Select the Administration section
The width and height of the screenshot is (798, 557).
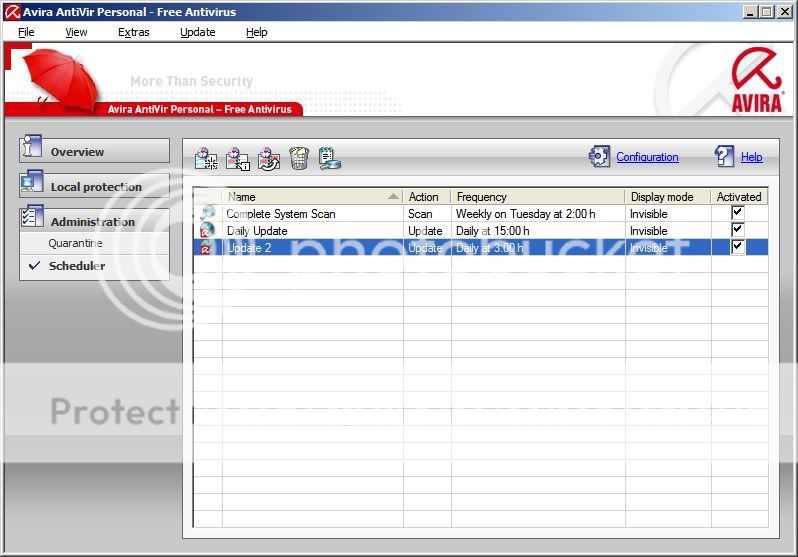point(94,221)
